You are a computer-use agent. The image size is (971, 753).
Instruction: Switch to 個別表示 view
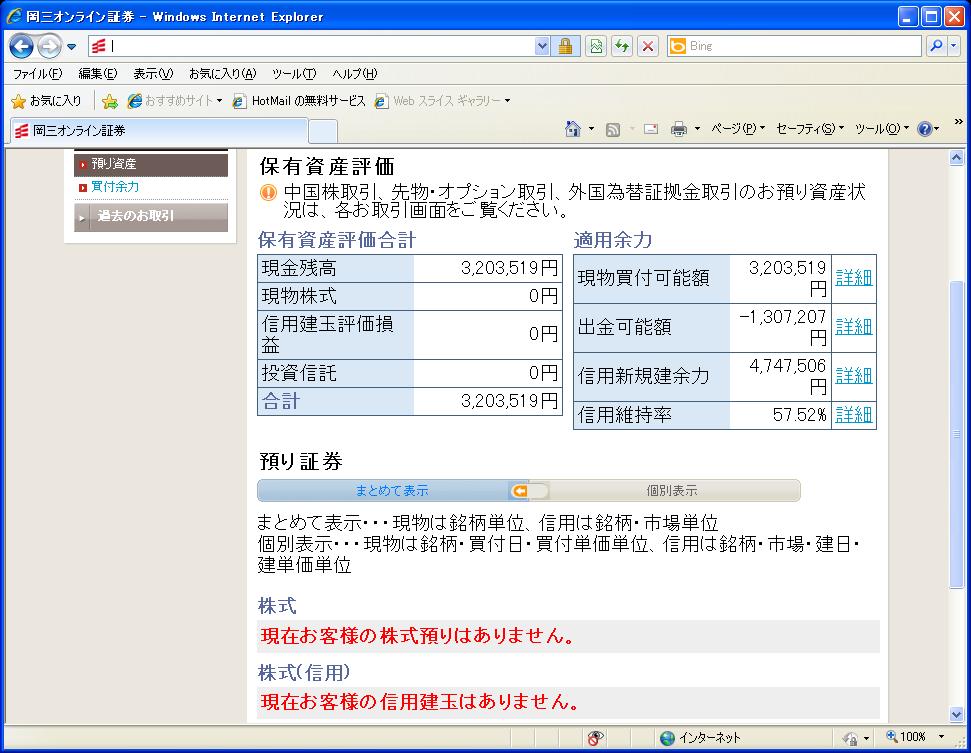(672, 491)
